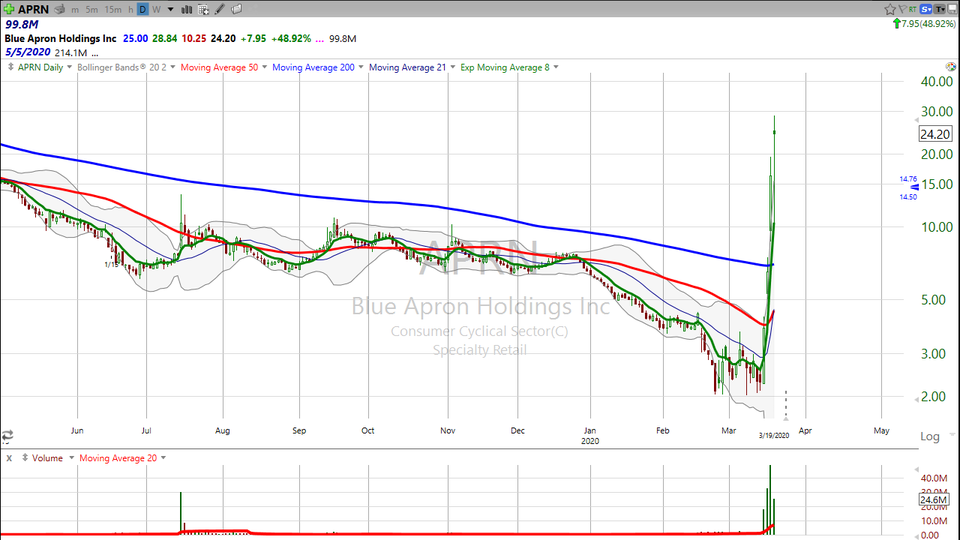
Task: Click the 99.8M volume text at top-left
Action: click(x=22, y=24)
